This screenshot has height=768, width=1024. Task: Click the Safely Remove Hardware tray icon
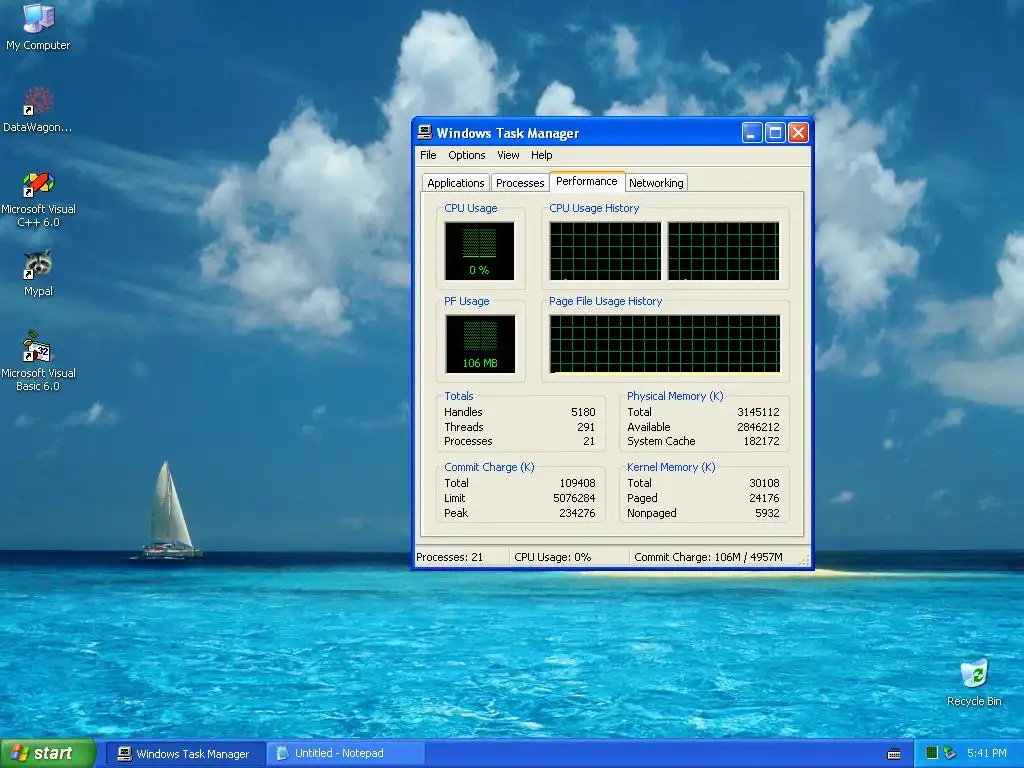pyautogui.click(x=950, y=753)
